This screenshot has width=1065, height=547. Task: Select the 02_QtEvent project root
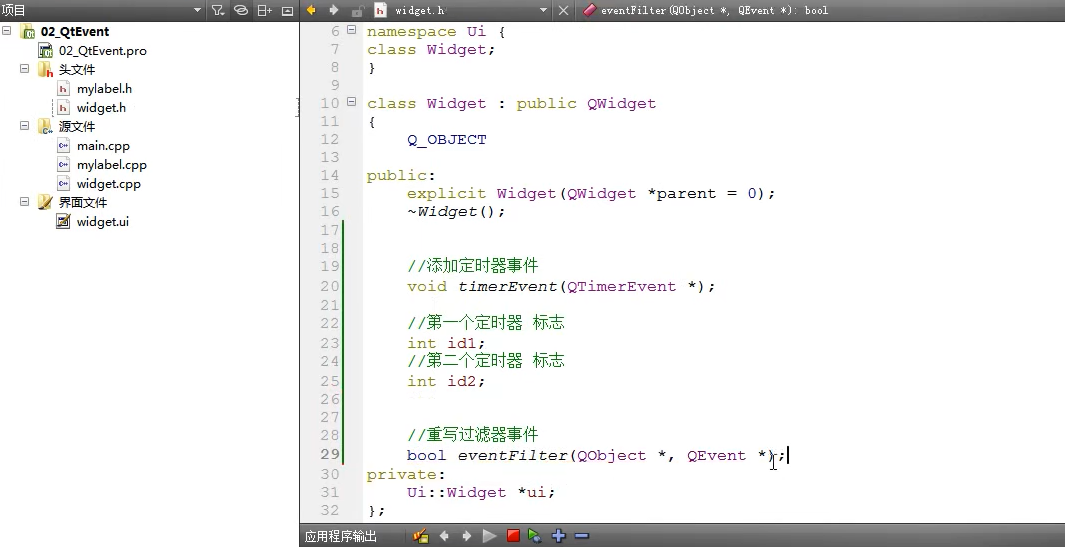point(75,31)
